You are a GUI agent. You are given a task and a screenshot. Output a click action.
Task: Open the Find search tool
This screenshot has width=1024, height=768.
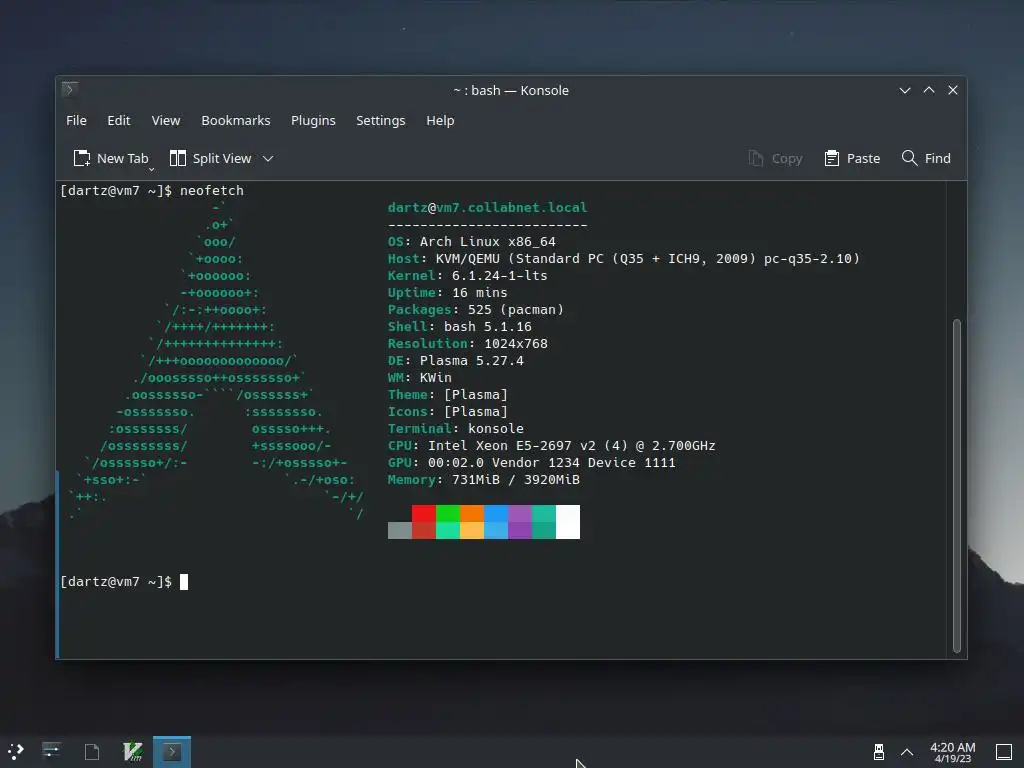[926, 159]
